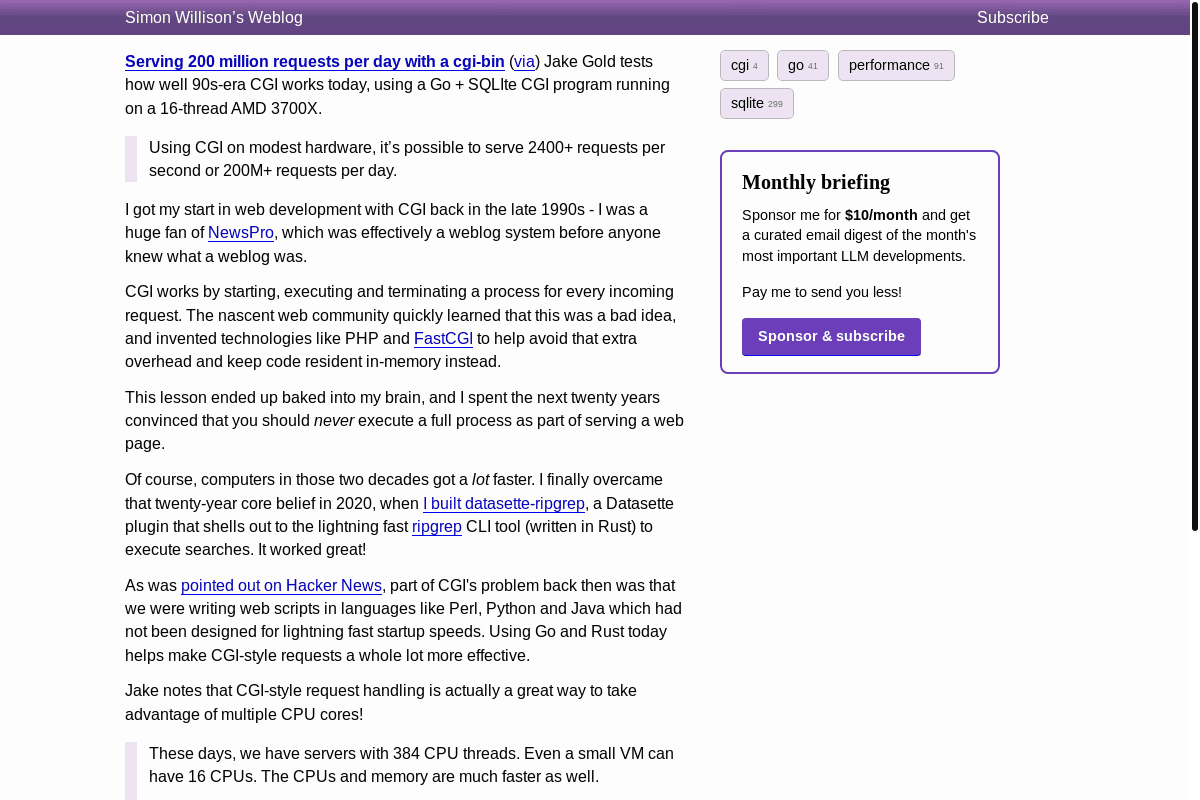Select the go tag
Viewport: 1200px width, 800px height.
(802, 65)
